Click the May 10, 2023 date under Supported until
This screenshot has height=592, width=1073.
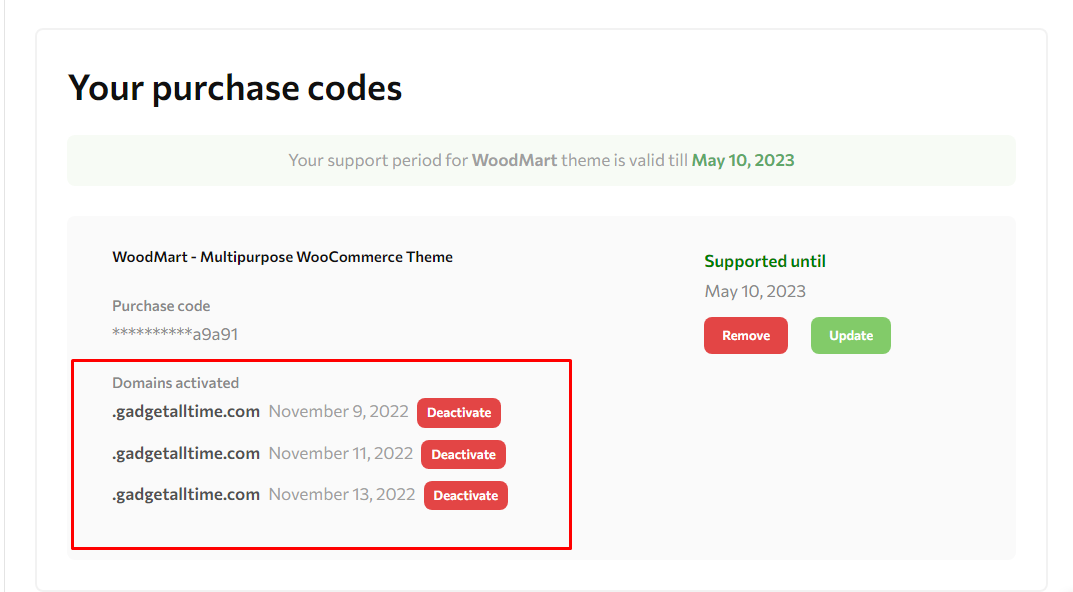(755, 292)
